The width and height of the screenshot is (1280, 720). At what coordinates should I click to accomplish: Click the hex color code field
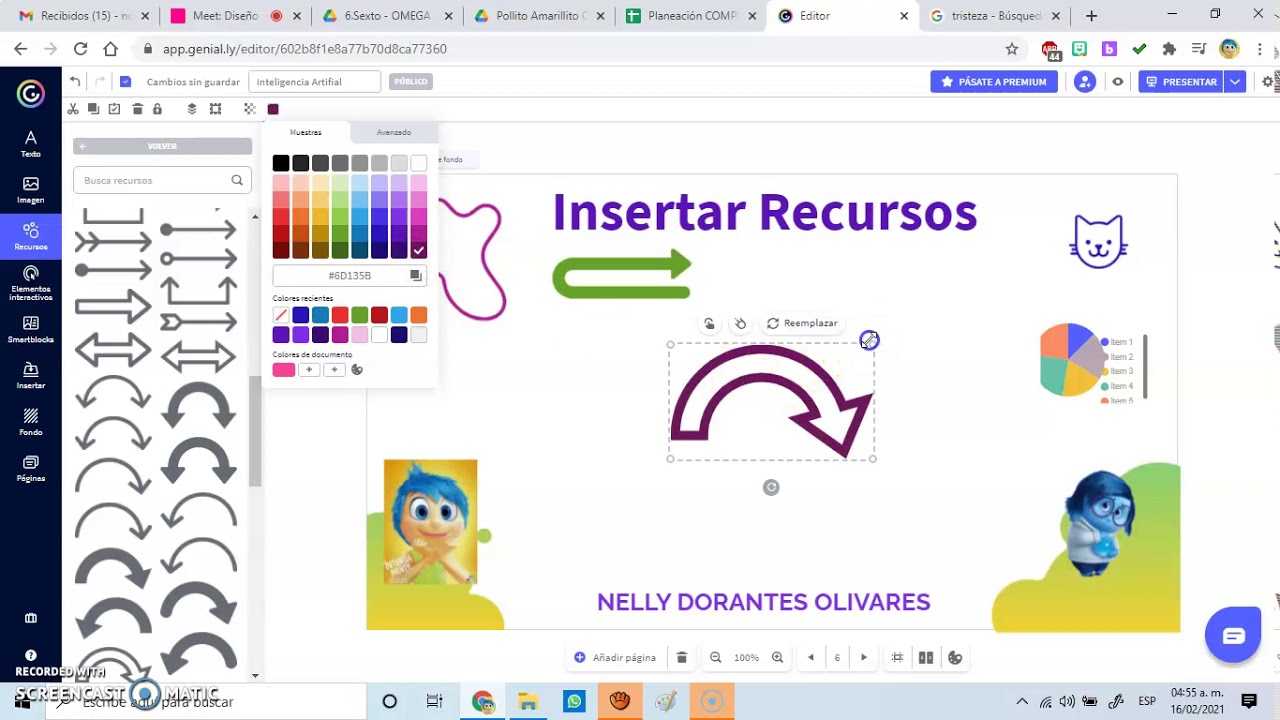[x=349, y=275]
